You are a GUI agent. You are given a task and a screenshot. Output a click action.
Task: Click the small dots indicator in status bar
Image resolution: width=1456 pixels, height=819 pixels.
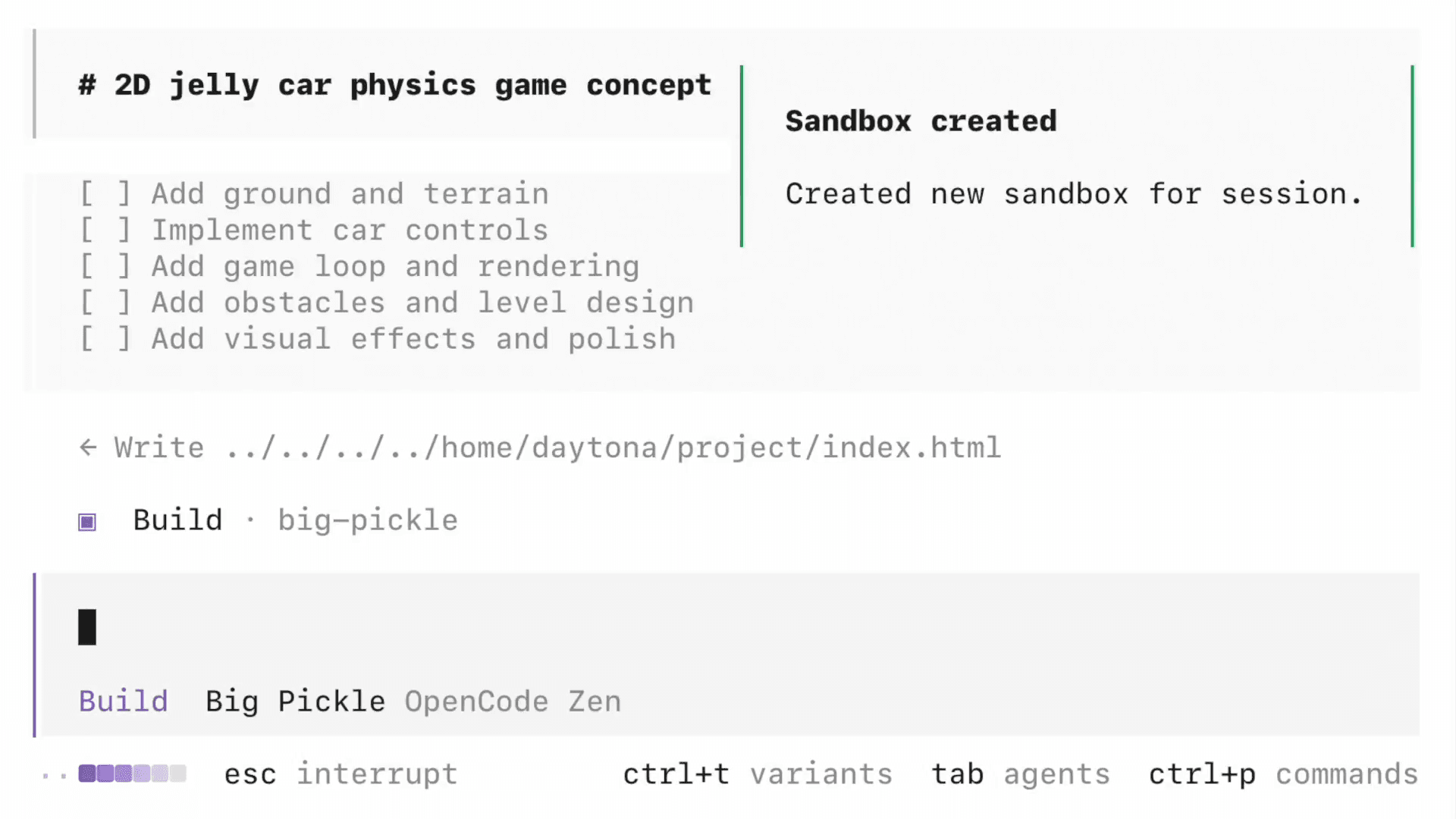54,774
